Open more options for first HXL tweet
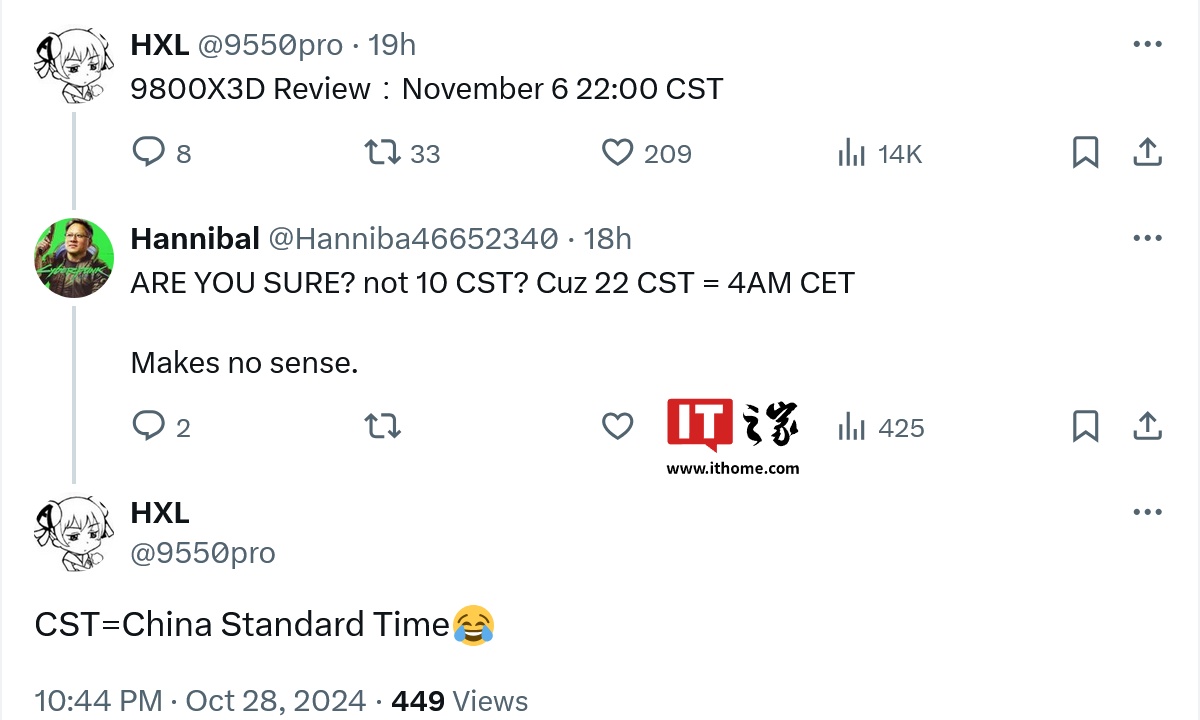Viewport: 1200px width, 720px height. point(1147,44)
